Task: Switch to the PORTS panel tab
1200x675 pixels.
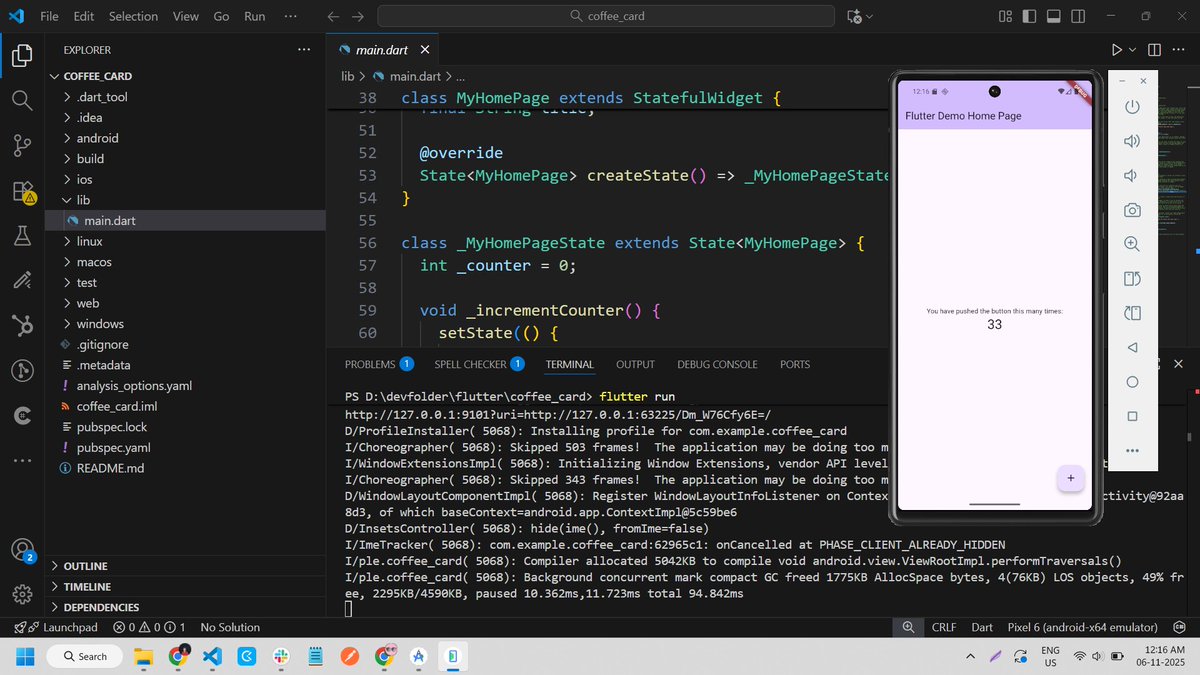Action: (x=795, y=364)
